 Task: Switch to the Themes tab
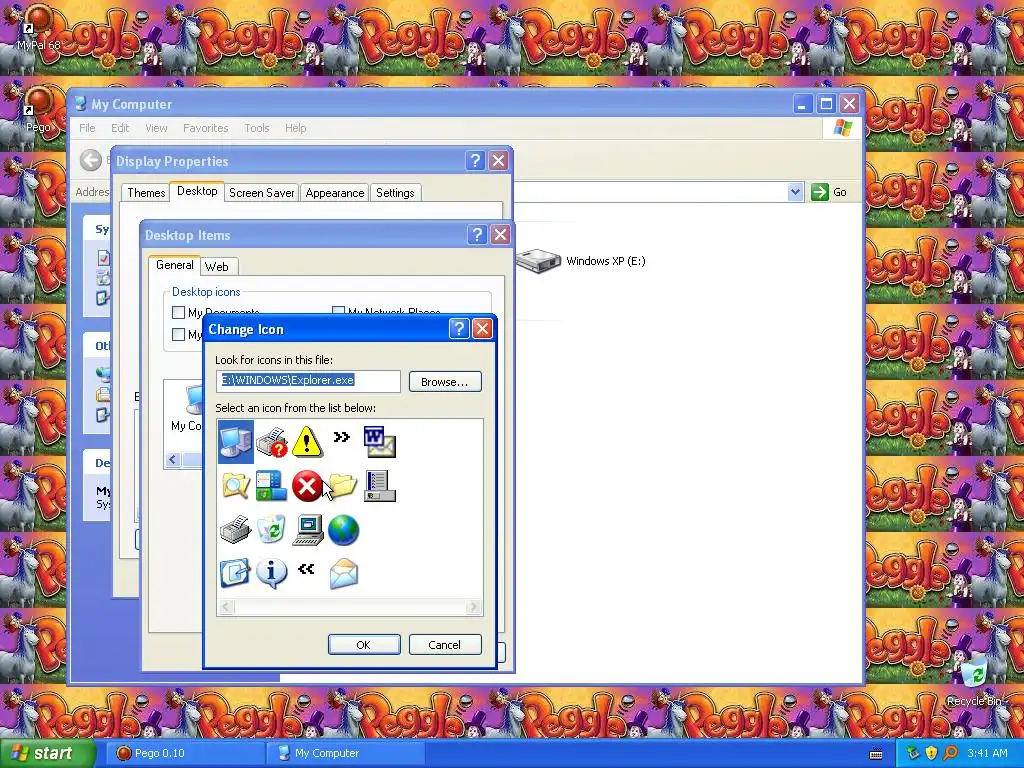point(146,193)
